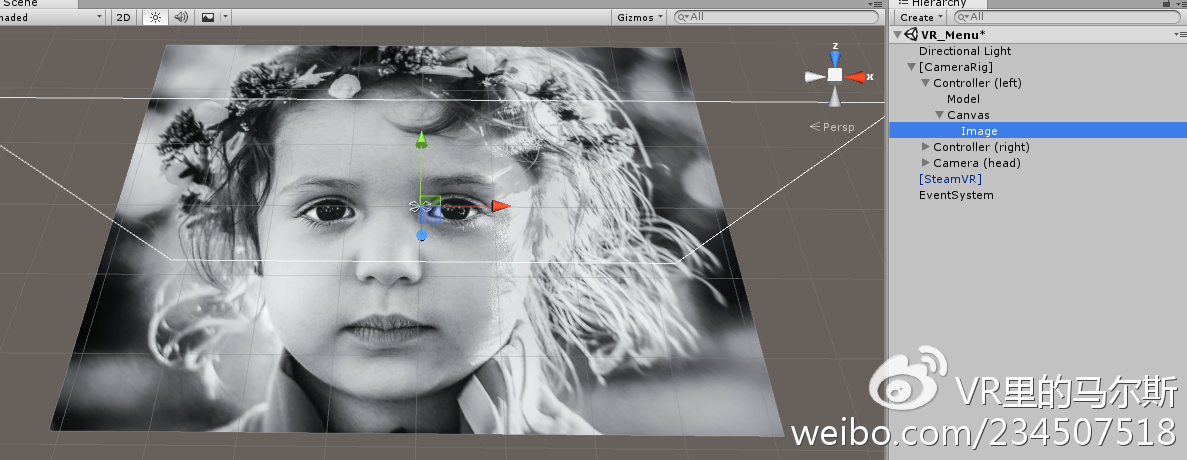This screenshot has height=460, width=1187.
Task: Collapse the VR_Menu scene foldout arrow
Action: [x=898, y=35]
